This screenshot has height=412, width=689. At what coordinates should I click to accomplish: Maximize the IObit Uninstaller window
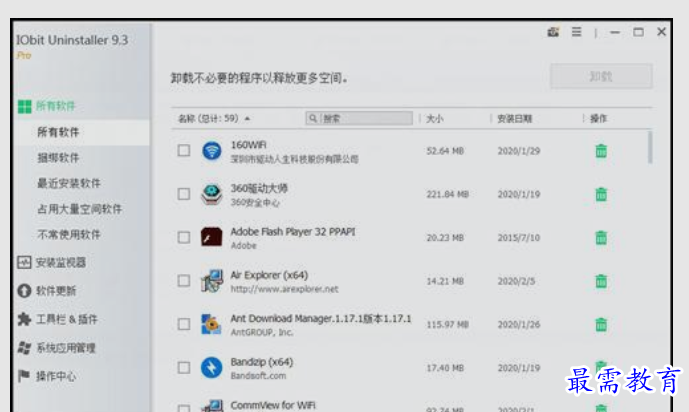pyautogui.click(x=638, y=32)
